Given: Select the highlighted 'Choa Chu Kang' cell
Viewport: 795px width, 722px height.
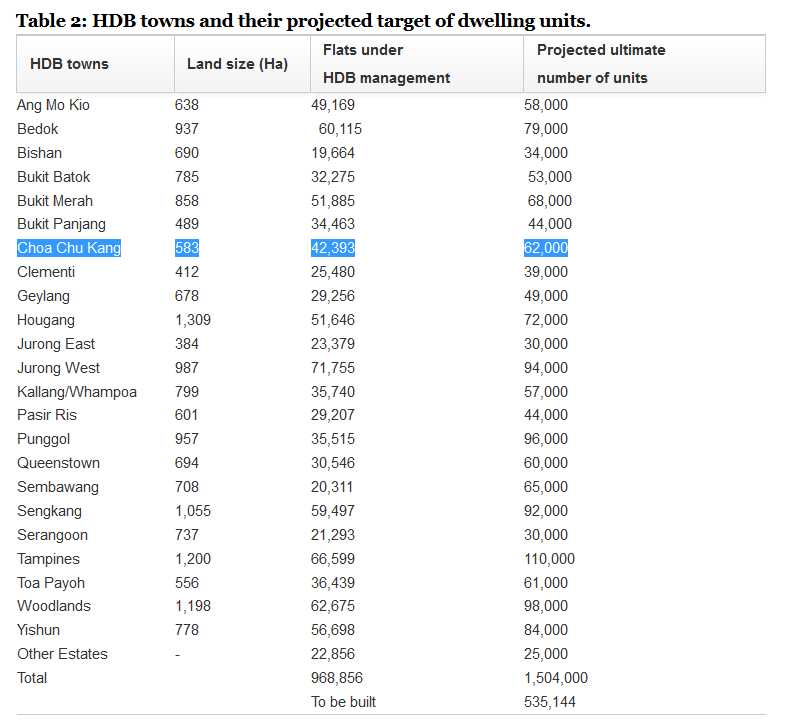Looking at the screenshot, I should coord(69,248).
